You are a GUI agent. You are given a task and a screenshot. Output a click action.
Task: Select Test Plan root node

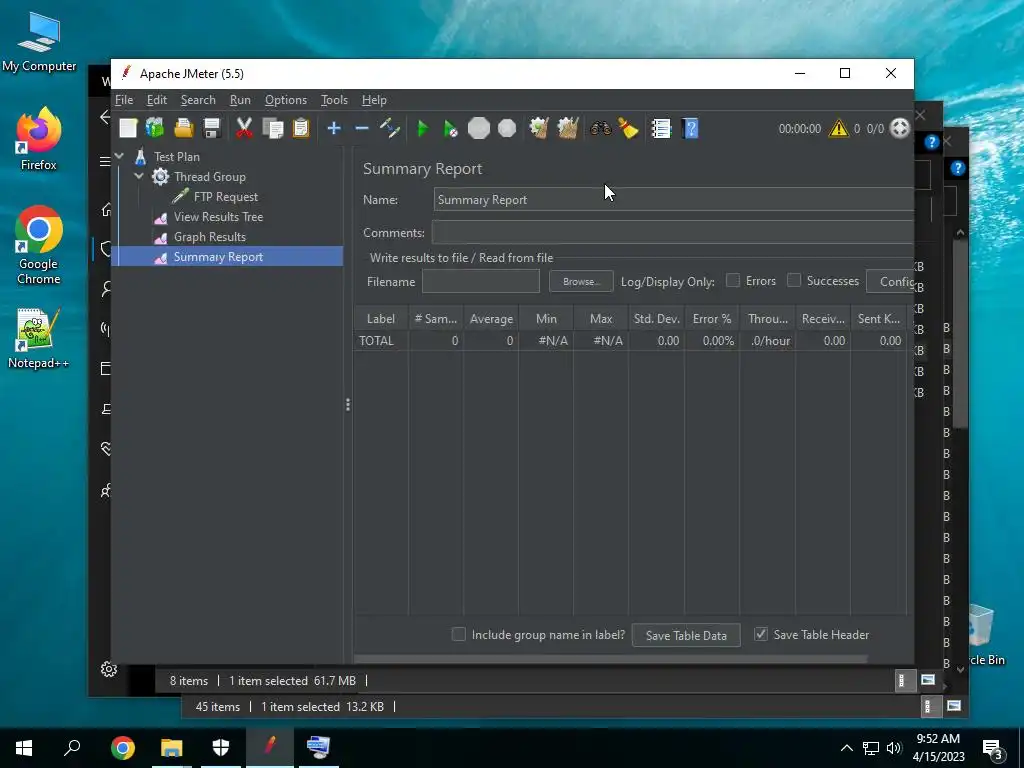[x=177, y=157]
